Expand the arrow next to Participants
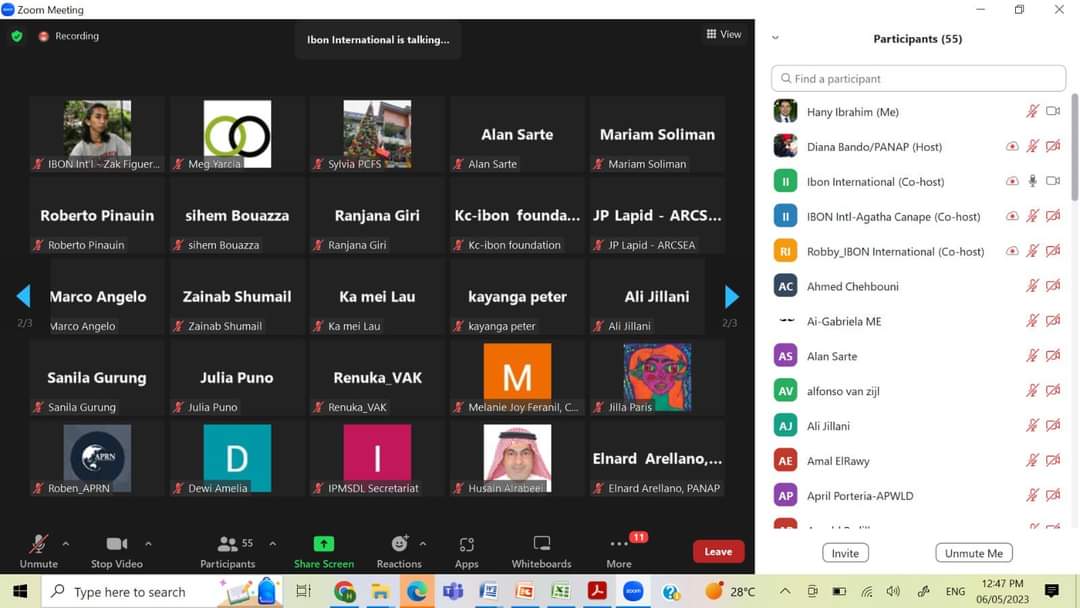 click(273, 544)
